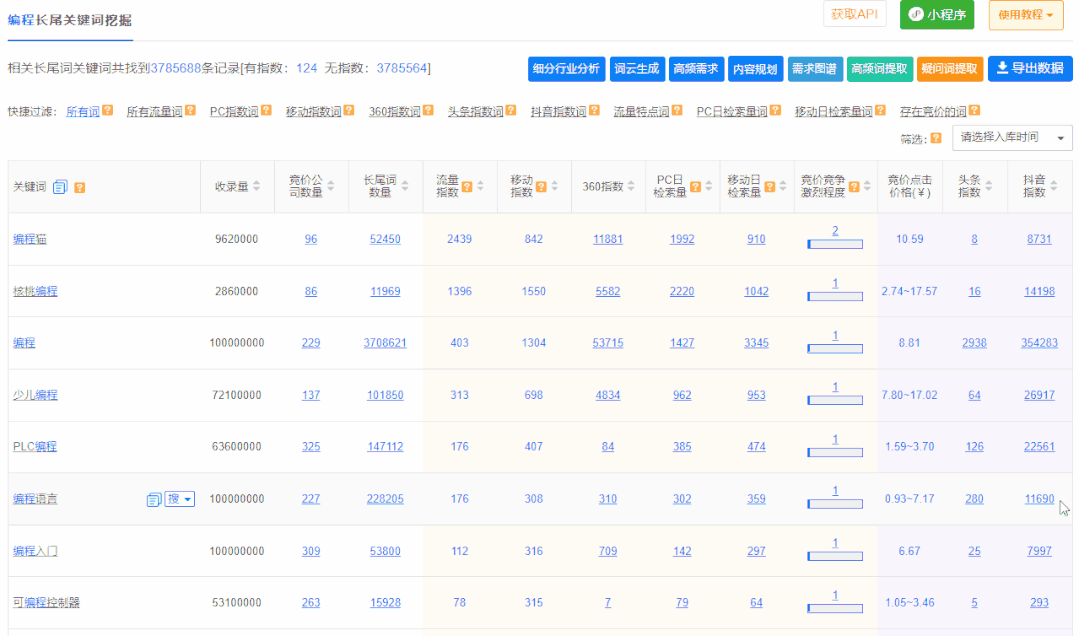This screenshot has width=1079, height=636.
Task: Click 抖音指数 value 354283
Action: click(1039, 343)
